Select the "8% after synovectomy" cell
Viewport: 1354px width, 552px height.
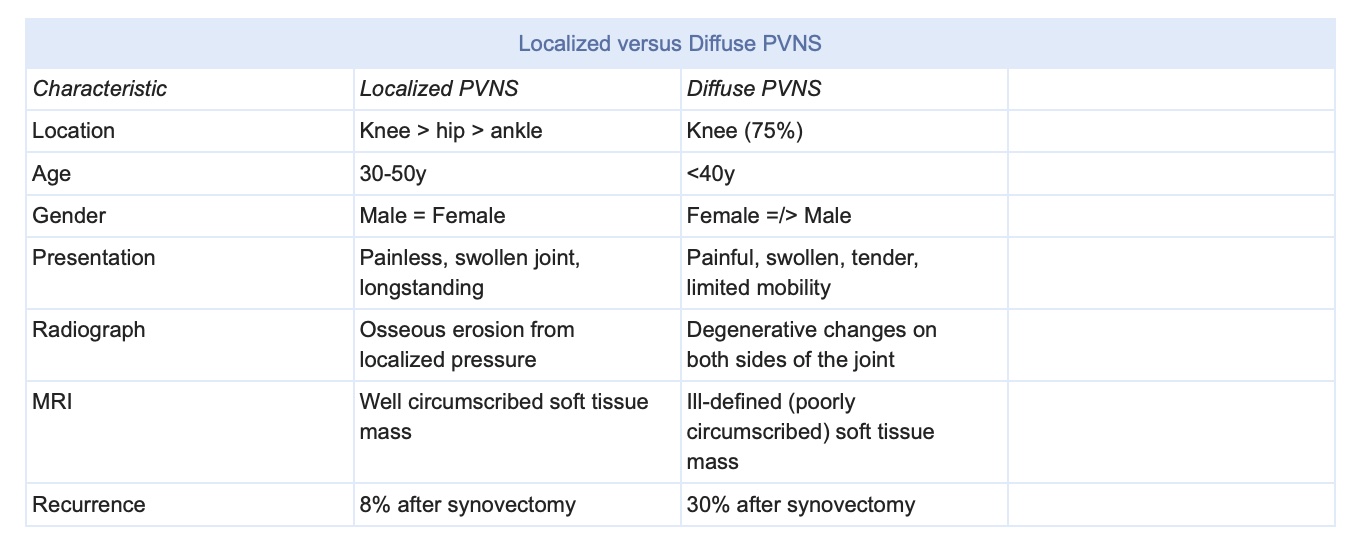467,505
